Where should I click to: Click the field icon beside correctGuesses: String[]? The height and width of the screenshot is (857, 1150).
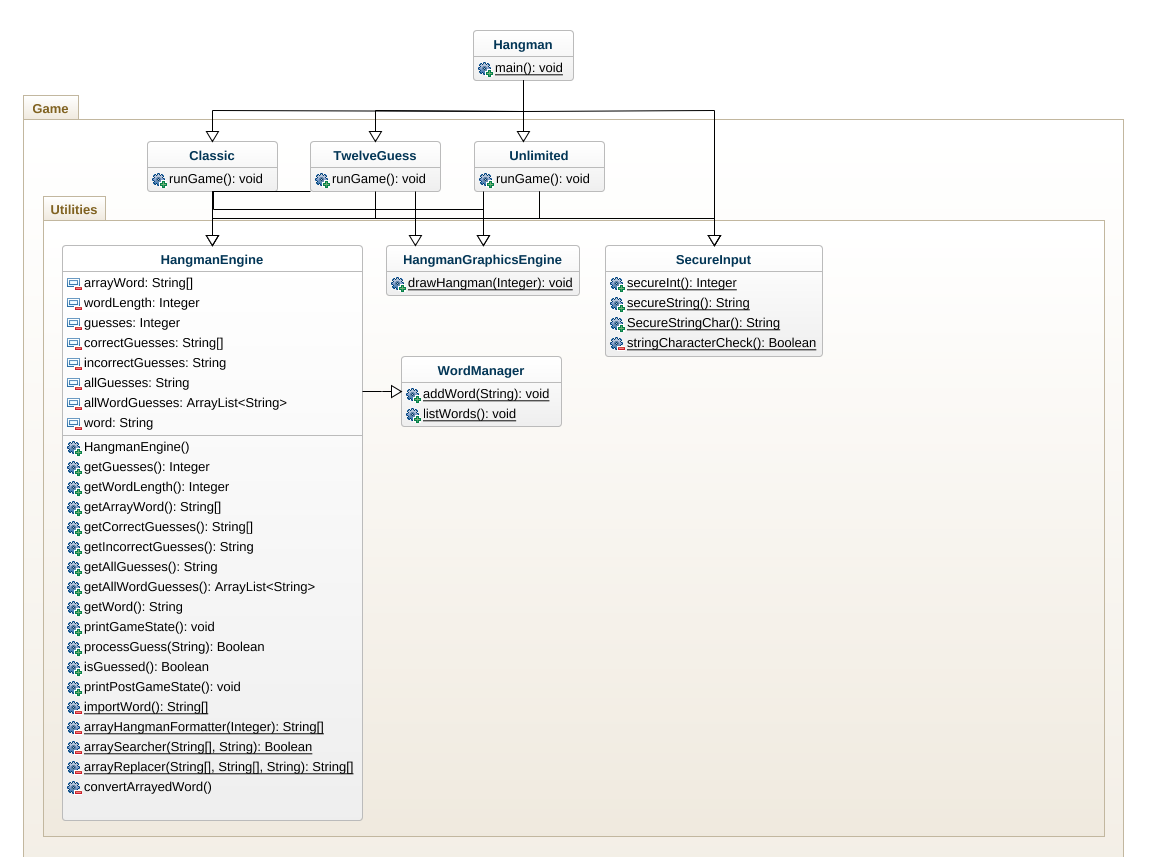(x=74, y=343)
